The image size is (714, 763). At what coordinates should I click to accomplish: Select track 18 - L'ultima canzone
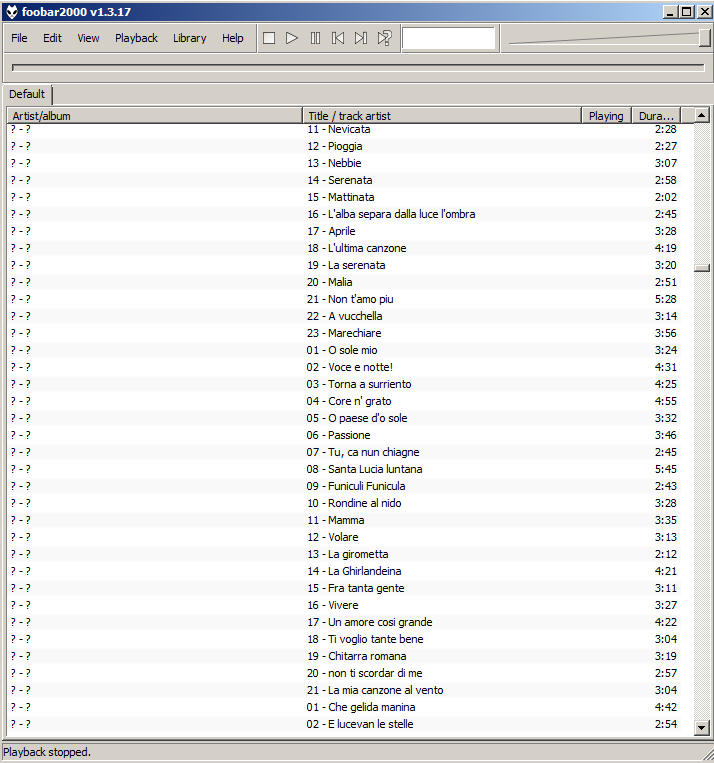[344, 248]
